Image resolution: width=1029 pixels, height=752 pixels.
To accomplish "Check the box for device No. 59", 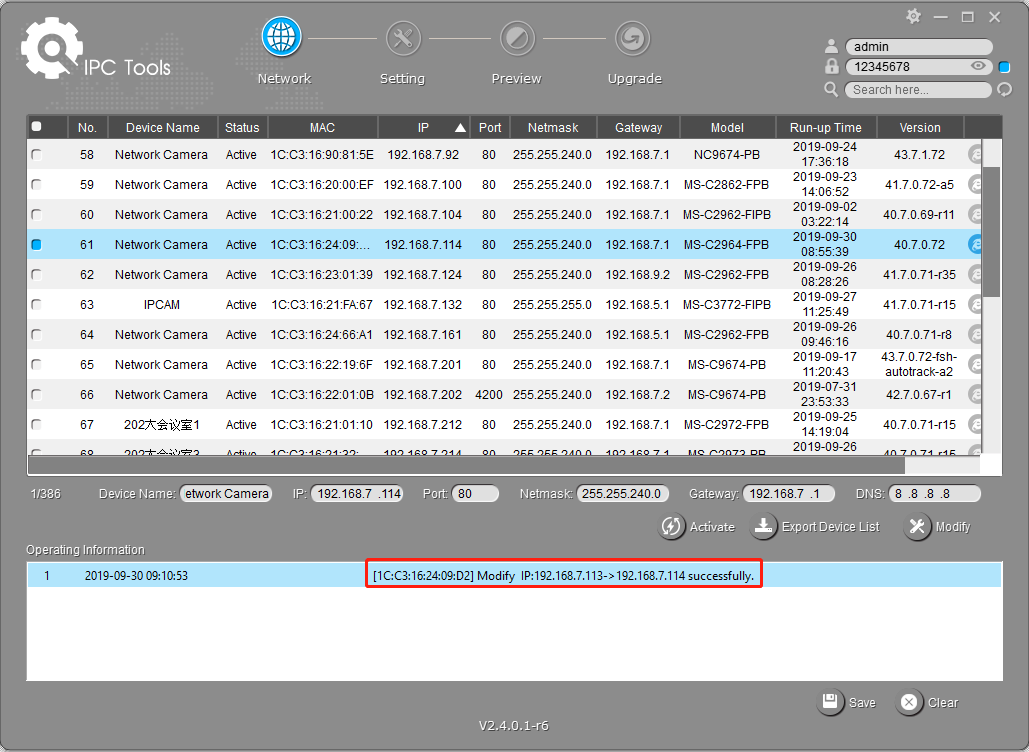I will [37, 185].
